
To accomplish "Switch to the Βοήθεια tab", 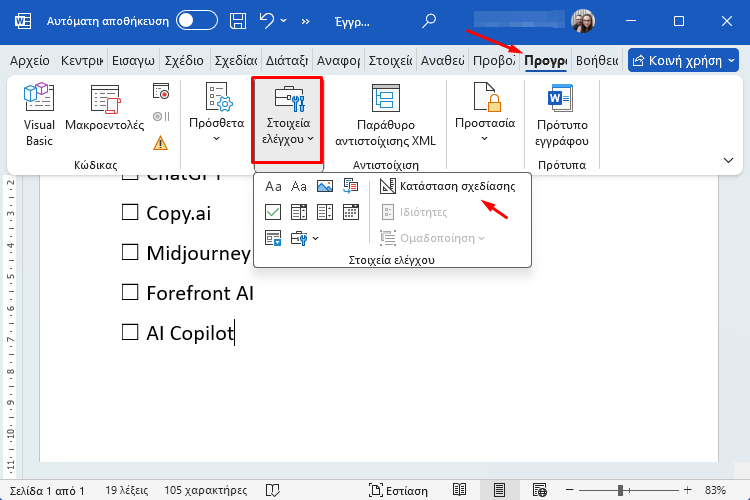I will click(597, 61).
